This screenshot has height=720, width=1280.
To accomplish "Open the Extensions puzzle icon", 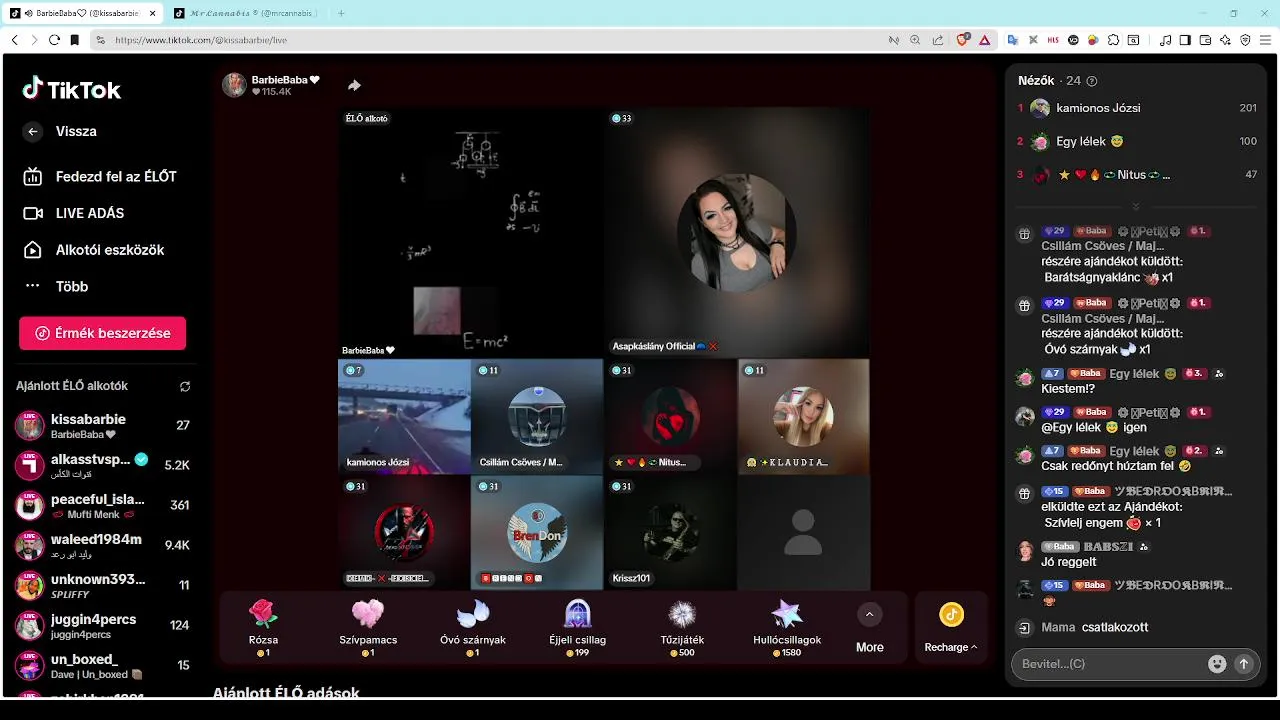I will click(1113, 40).
